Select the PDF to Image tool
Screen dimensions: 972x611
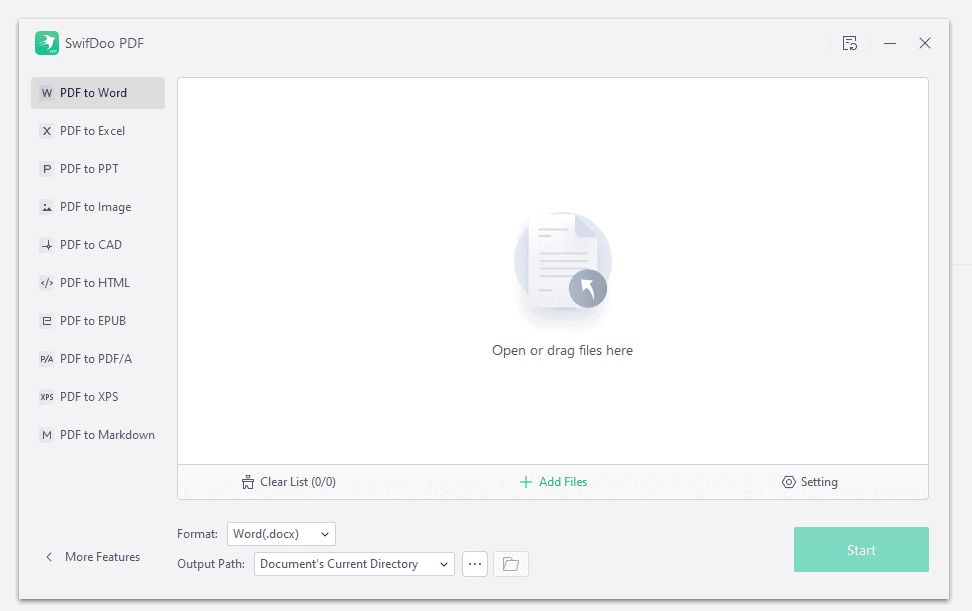pyautogui.click(x=94, y=206)
